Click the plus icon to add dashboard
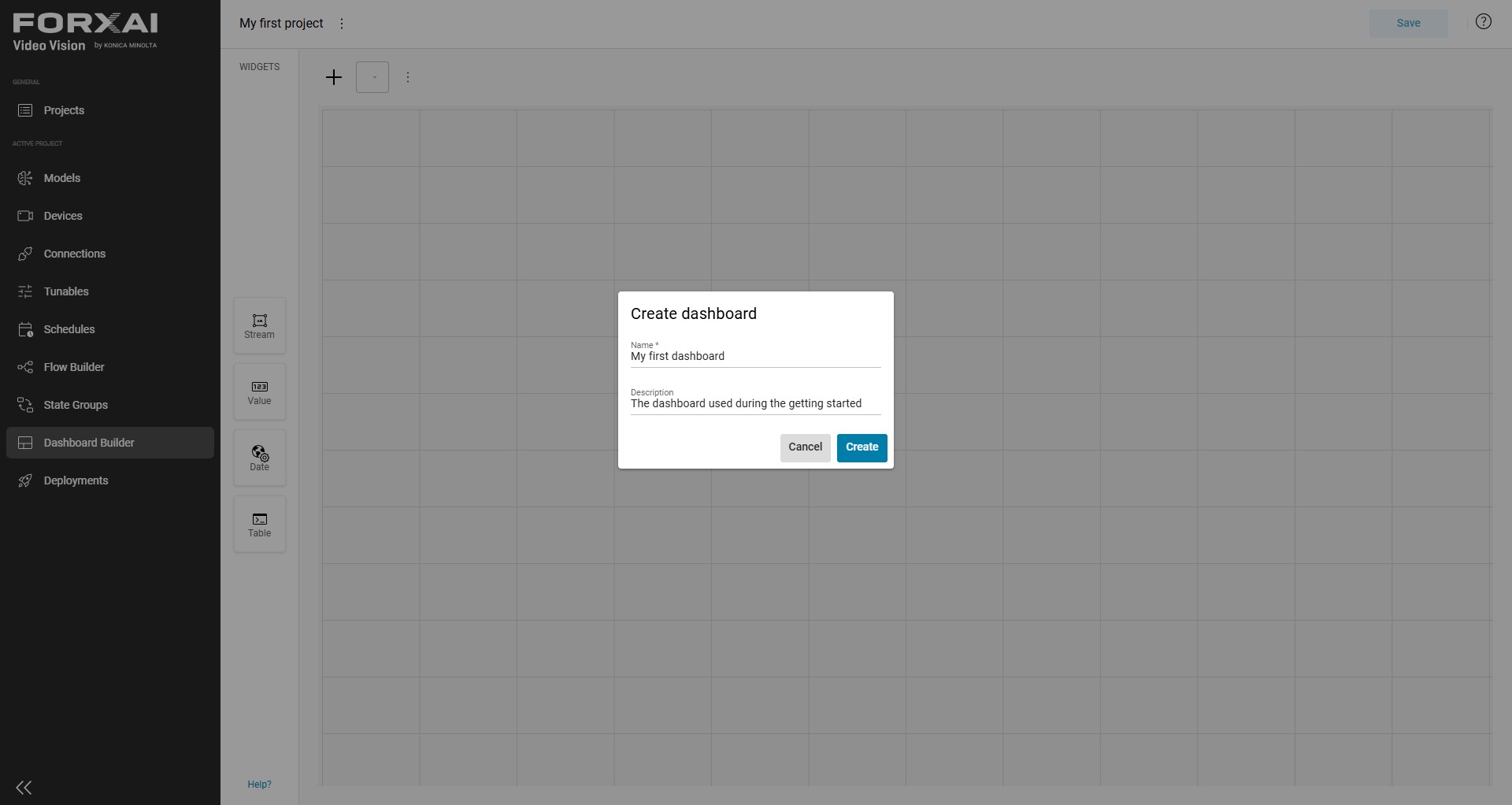Screen dimensions: 1512x805 pyautogui.click(x=334, y=77)
